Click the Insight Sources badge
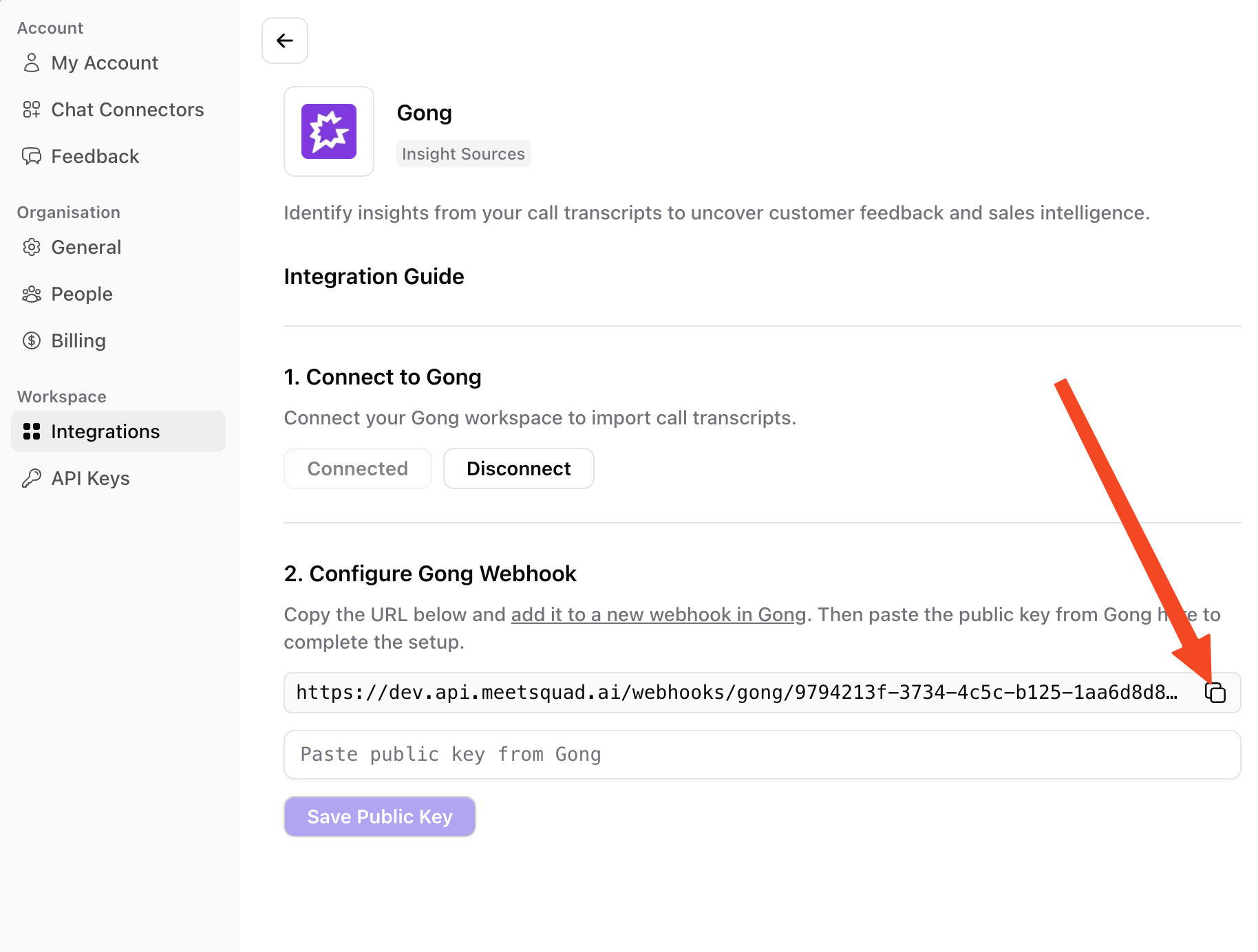 coord(463,153)
